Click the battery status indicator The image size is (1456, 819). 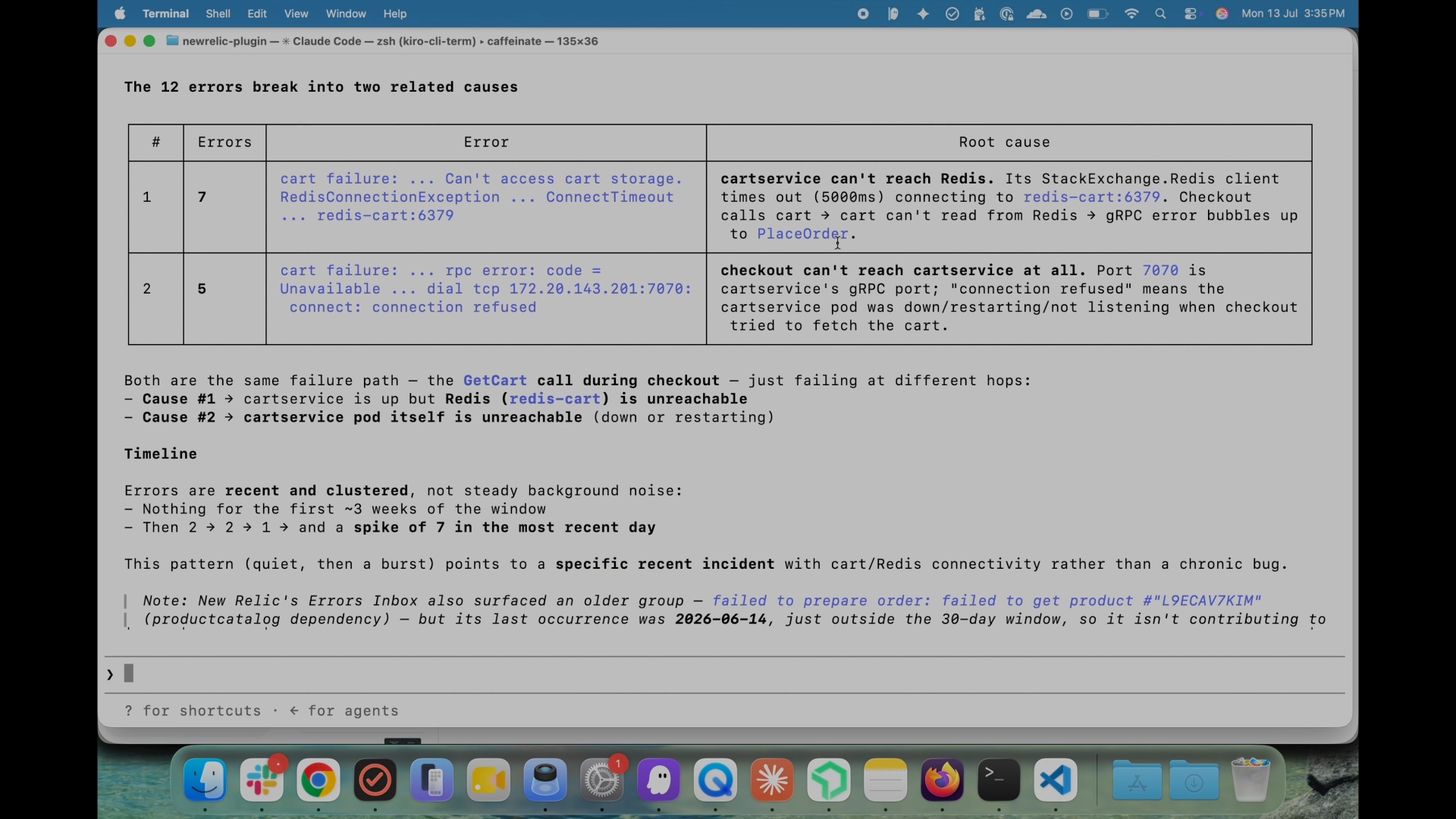pos(1098,14)
